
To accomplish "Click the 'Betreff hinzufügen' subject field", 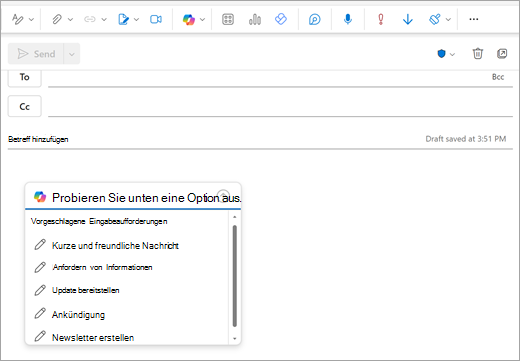I will 213,139.
